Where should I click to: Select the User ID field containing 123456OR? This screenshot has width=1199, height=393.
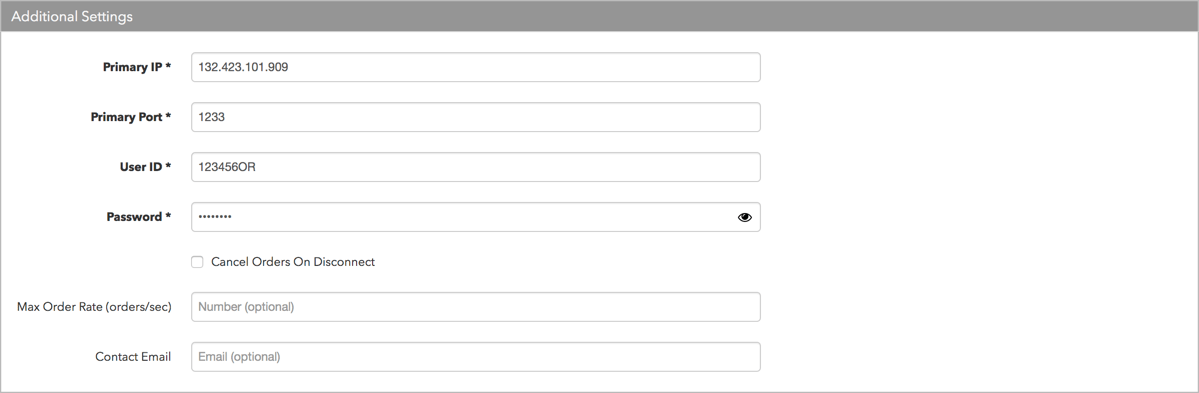point(476,167)
